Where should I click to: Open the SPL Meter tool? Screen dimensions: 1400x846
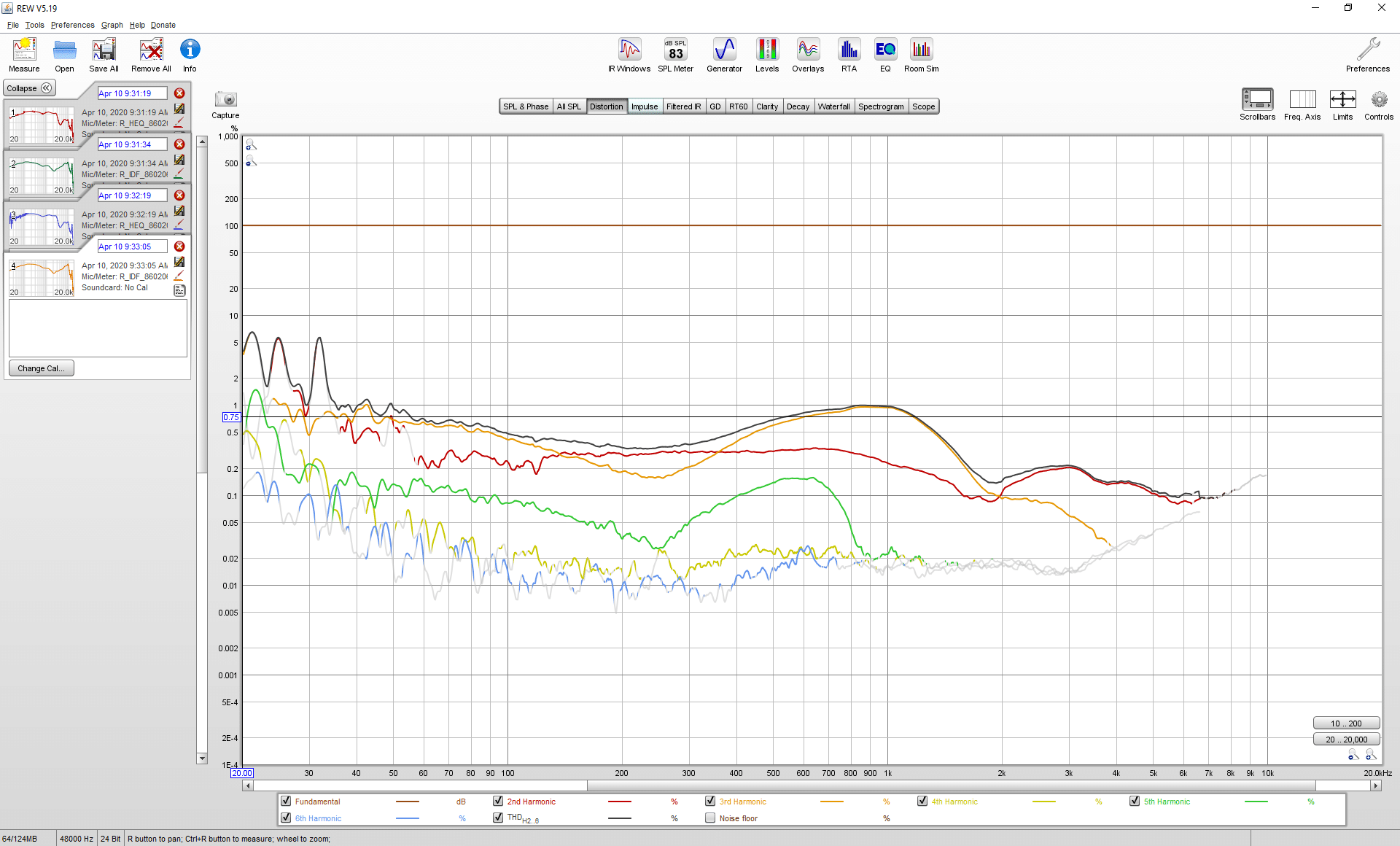click(675, 55)
